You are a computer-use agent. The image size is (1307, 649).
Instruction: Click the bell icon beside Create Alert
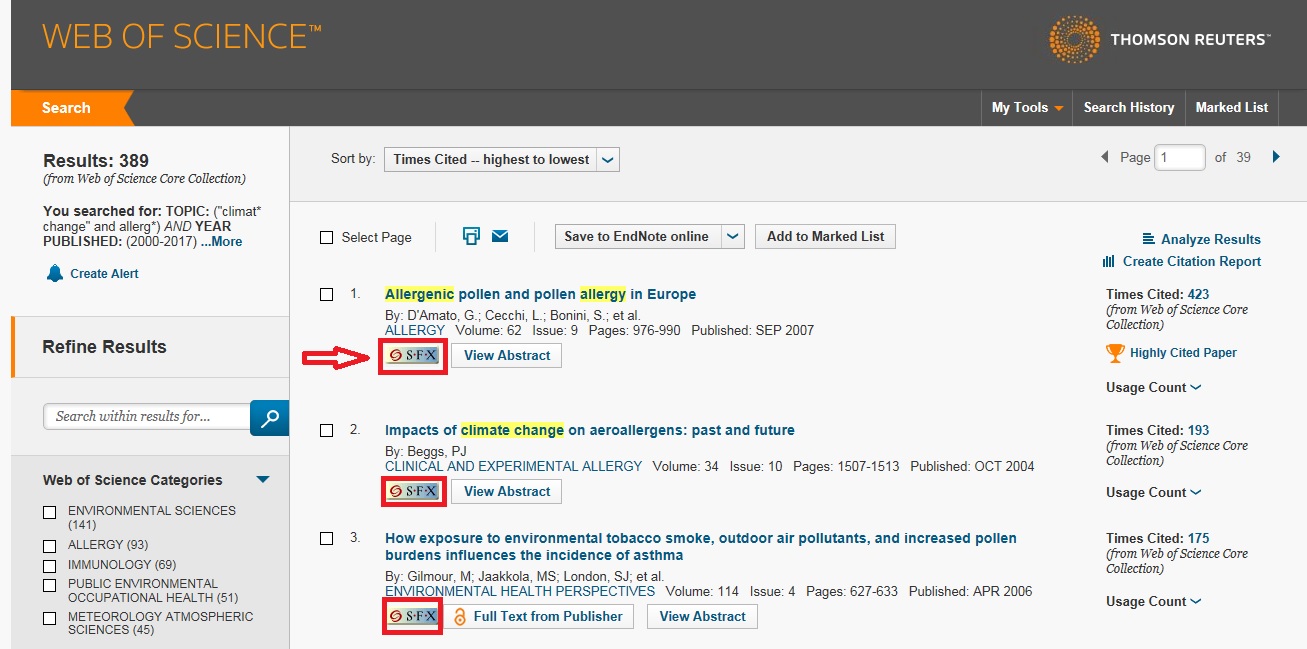click(55, 273)
